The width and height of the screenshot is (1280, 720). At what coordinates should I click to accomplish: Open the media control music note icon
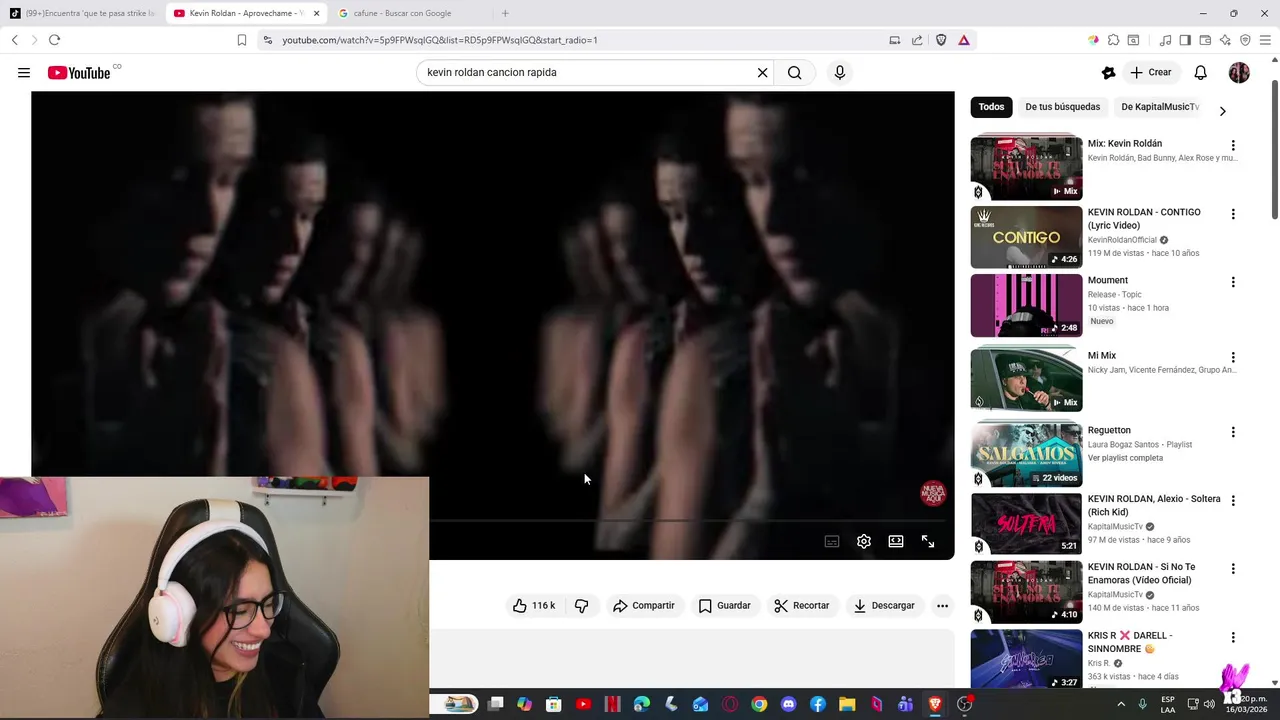point(1165,40)
